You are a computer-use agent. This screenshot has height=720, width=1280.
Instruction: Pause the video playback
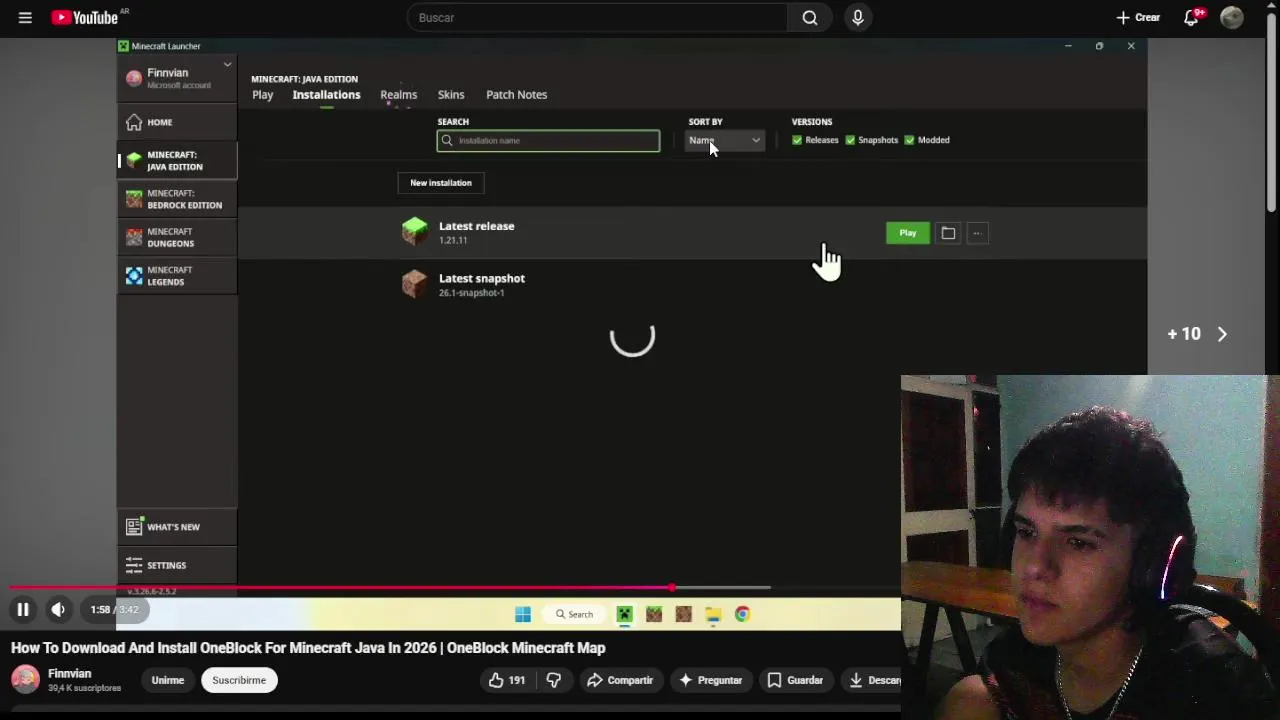22,609
